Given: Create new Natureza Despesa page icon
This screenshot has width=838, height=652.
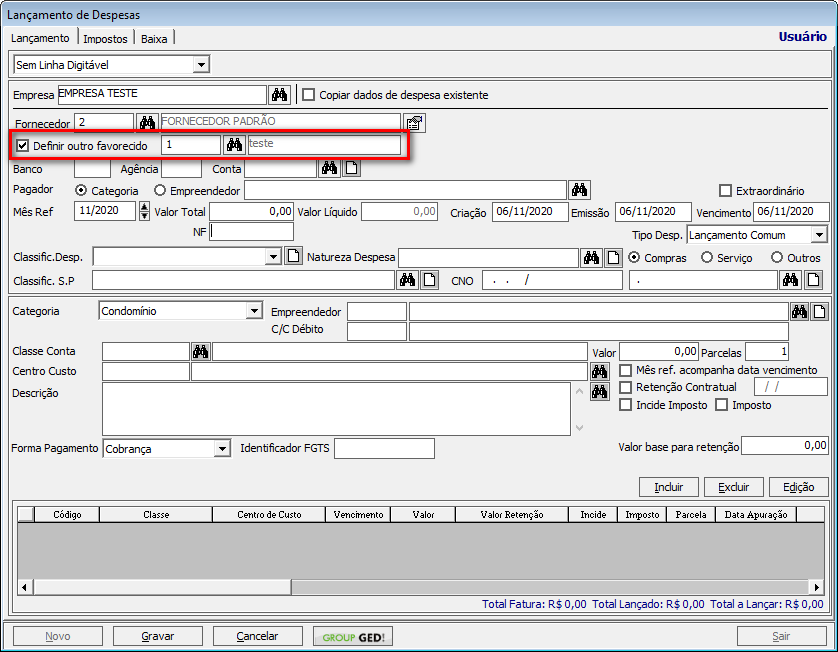Looking at the screenshot, I should coord(613,258).
